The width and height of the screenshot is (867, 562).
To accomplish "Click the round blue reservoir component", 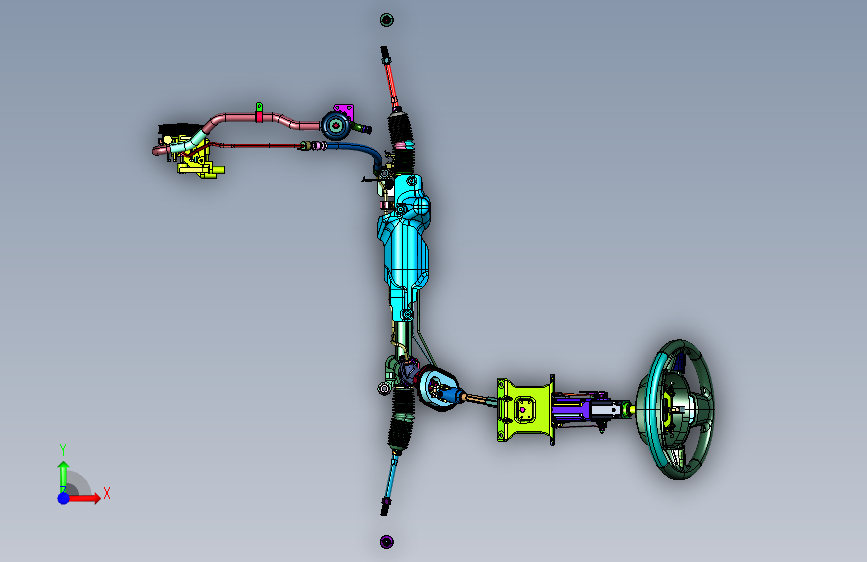I will pyautogui.click(x=336, y=126).
